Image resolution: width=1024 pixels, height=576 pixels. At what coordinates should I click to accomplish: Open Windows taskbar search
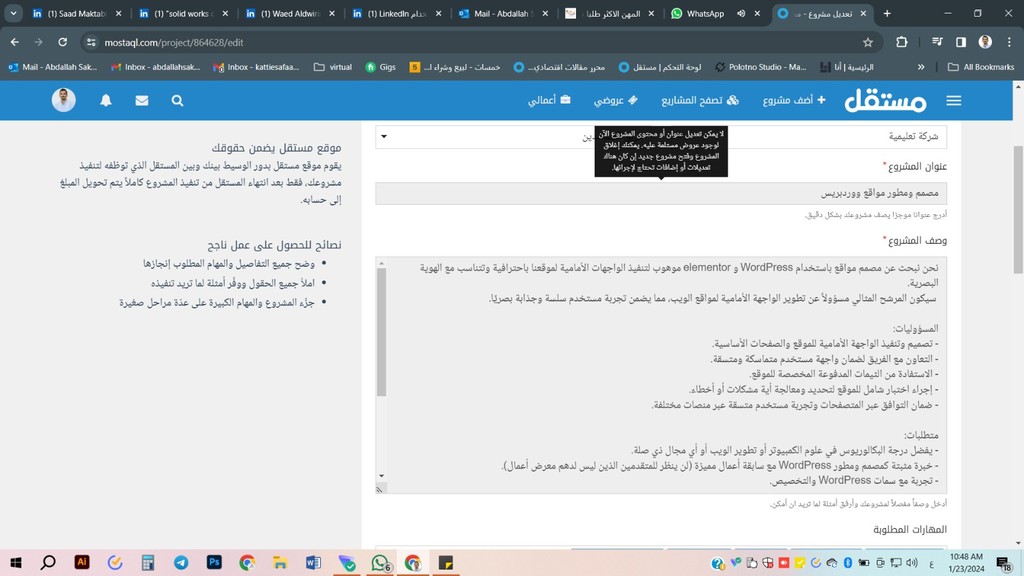pyautogui.click(x=48, y=562)
